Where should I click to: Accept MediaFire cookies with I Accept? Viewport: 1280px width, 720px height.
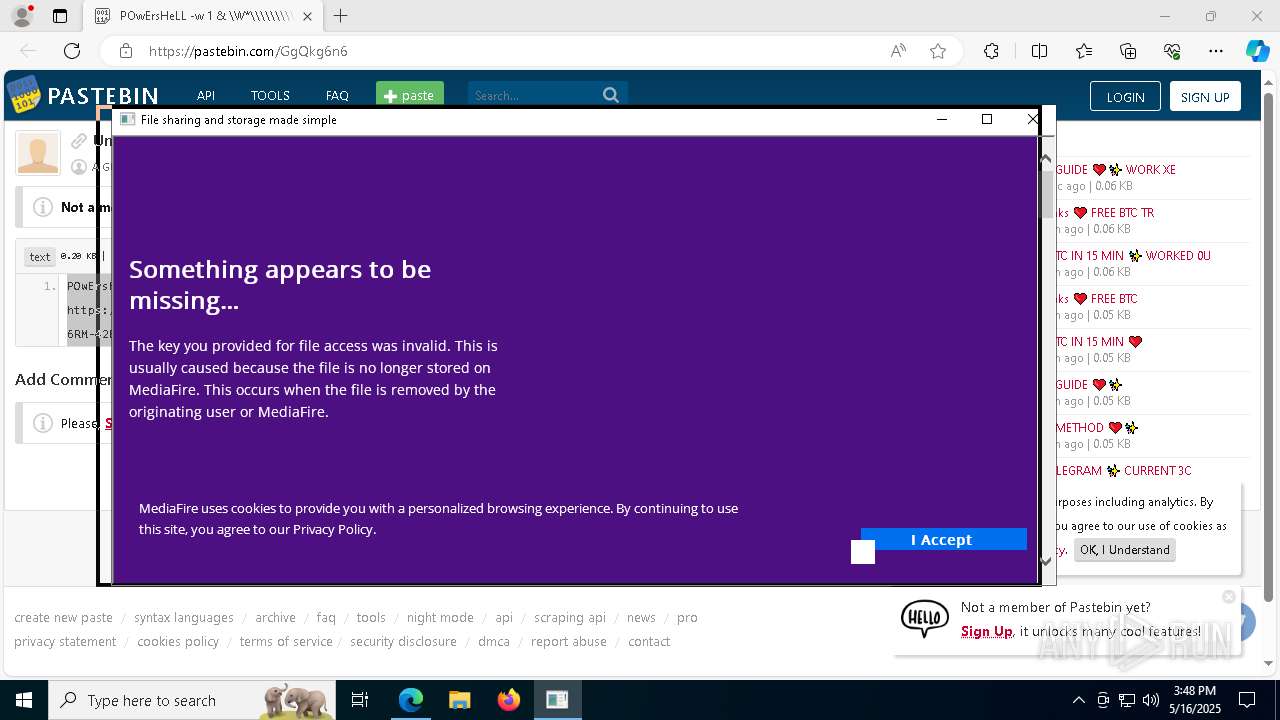coord(943,539)
